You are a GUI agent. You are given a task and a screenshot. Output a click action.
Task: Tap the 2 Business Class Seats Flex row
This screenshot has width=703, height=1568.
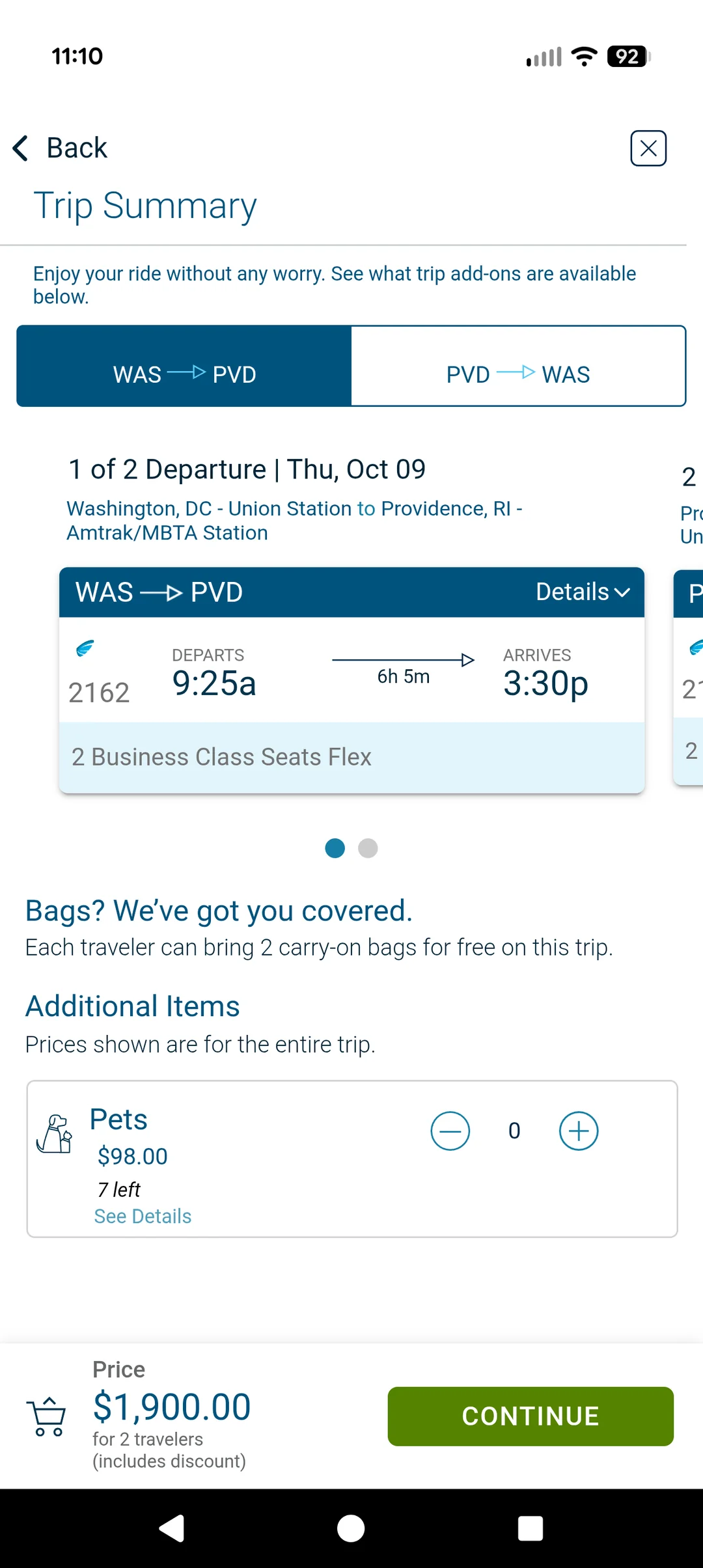click(x=351, y=757)
